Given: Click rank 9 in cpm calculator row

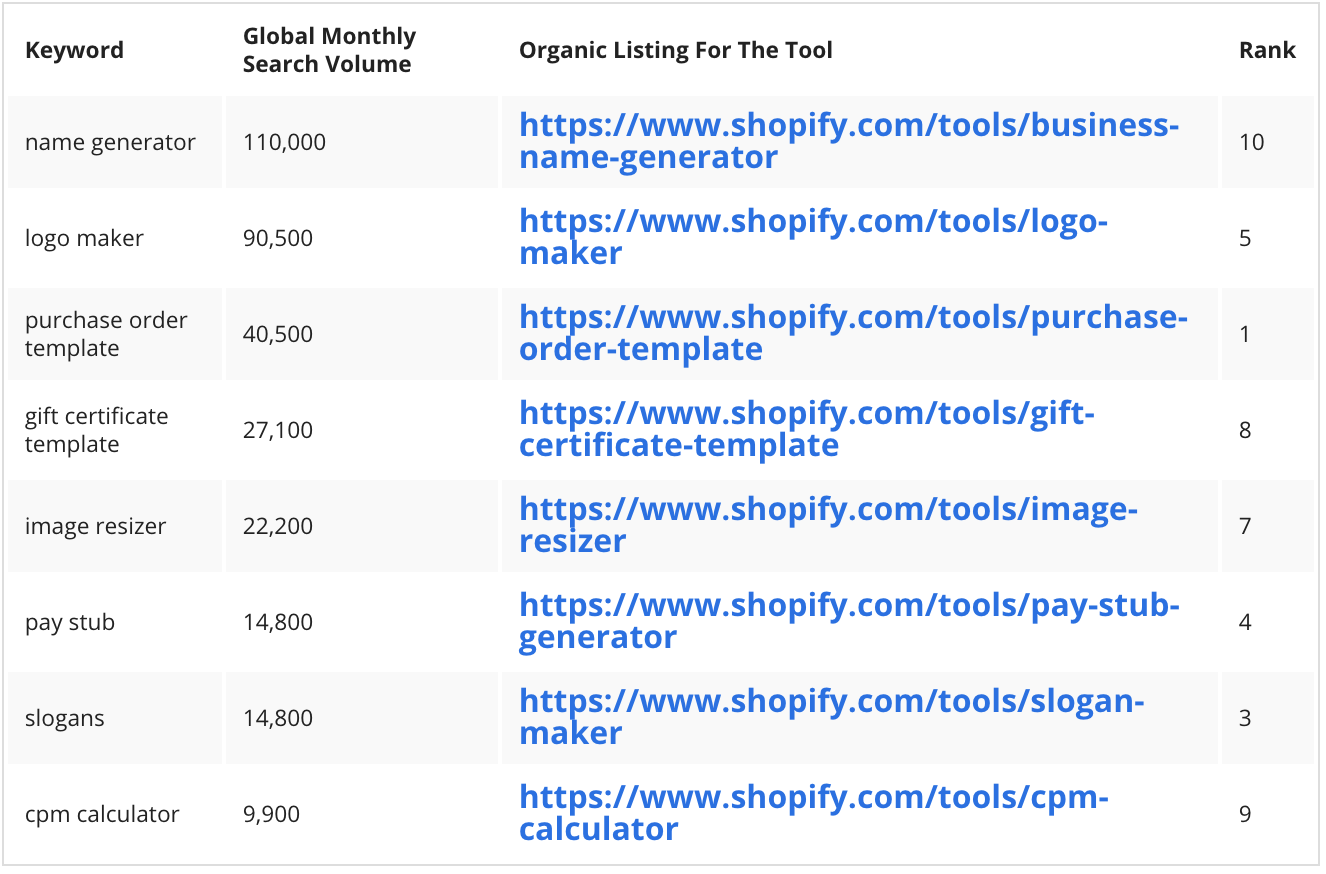Looking at the screenshot, I should pos(1245,814).
